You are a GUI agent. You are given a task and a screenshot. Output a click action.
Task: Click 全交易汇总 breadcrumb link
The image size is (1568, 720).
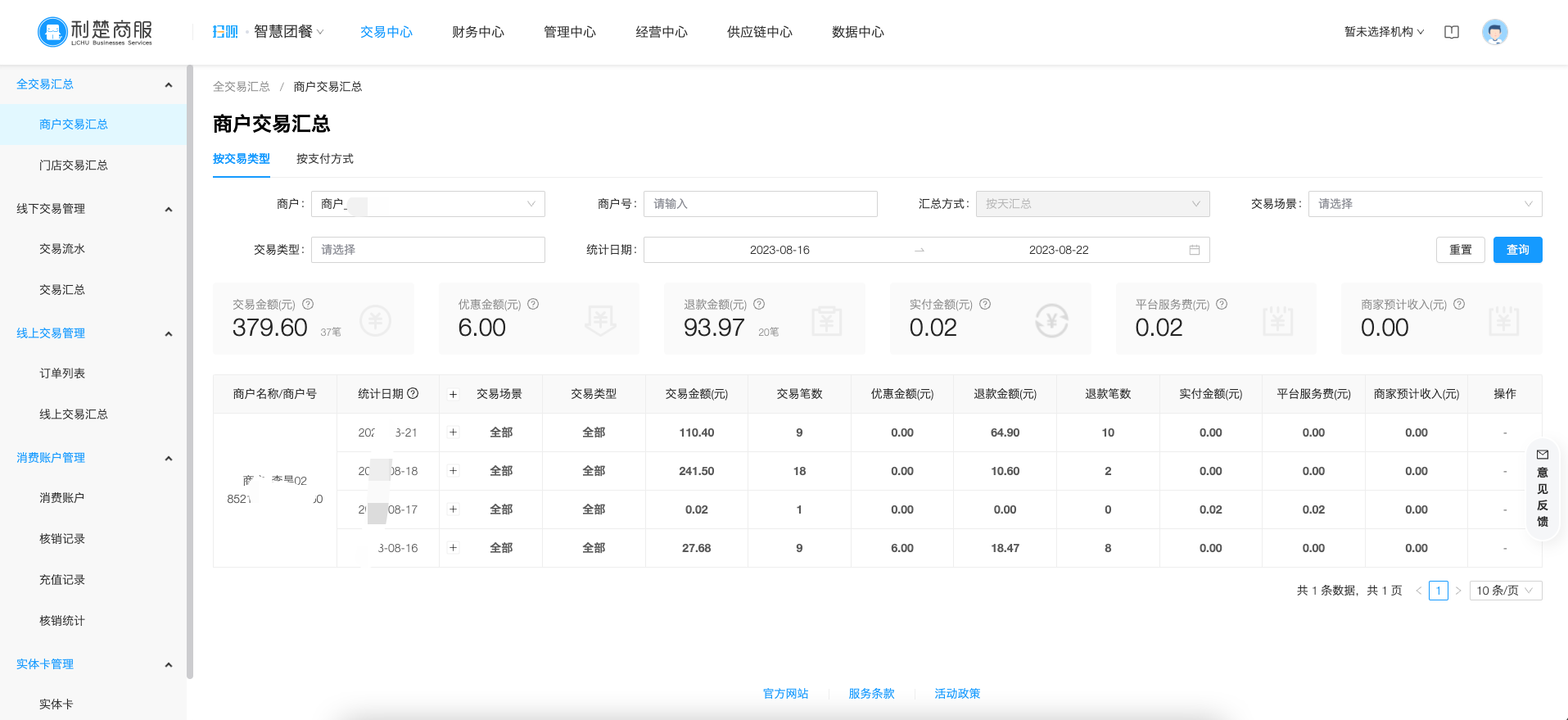tap(242, 87)
